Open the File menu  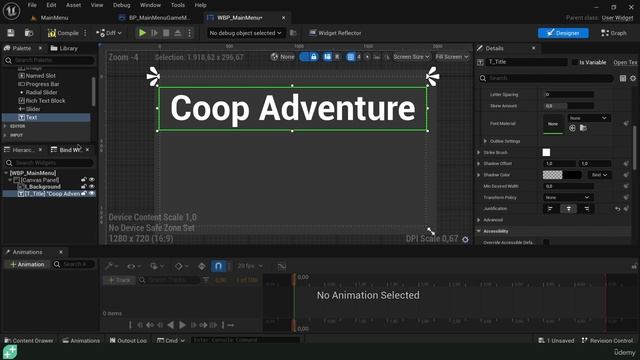32,5
